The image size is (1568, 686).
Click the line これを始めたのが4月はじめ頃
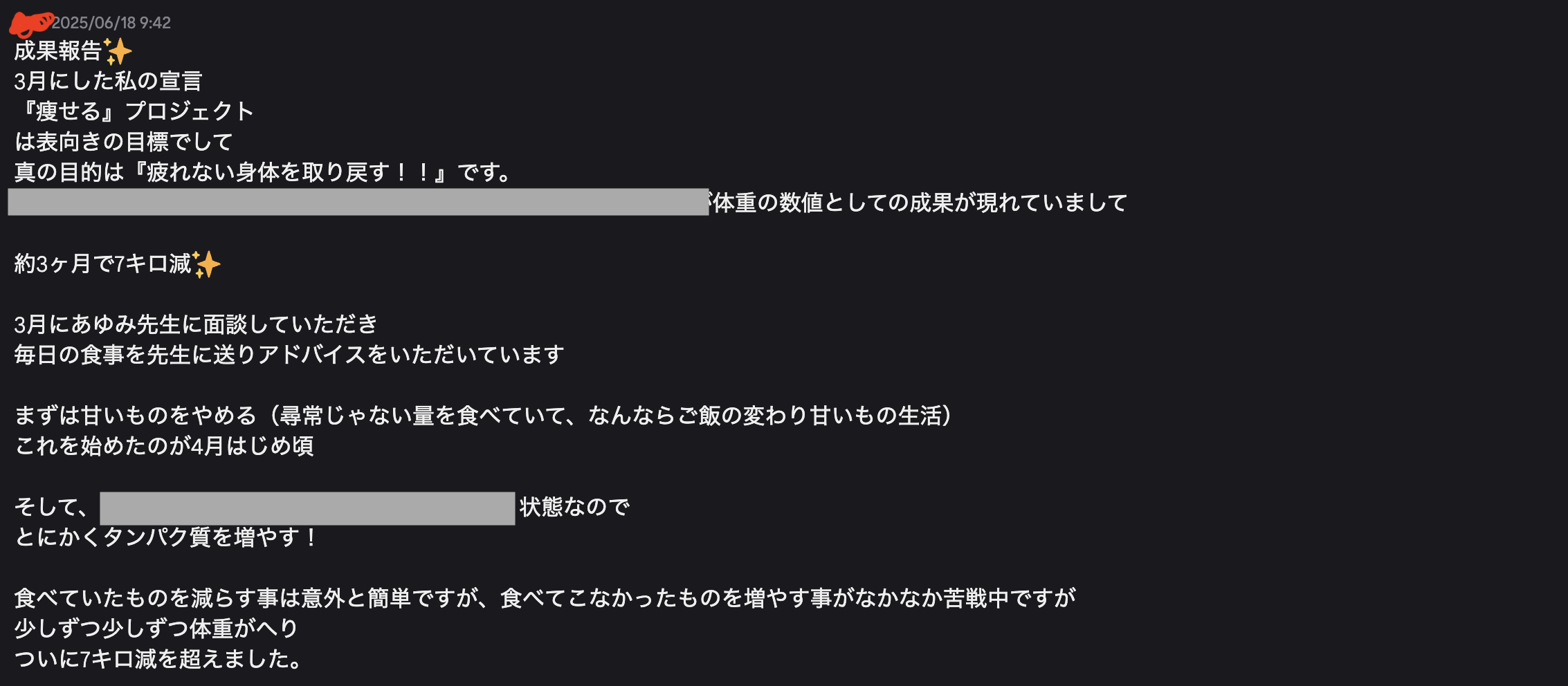coord(164,446)
